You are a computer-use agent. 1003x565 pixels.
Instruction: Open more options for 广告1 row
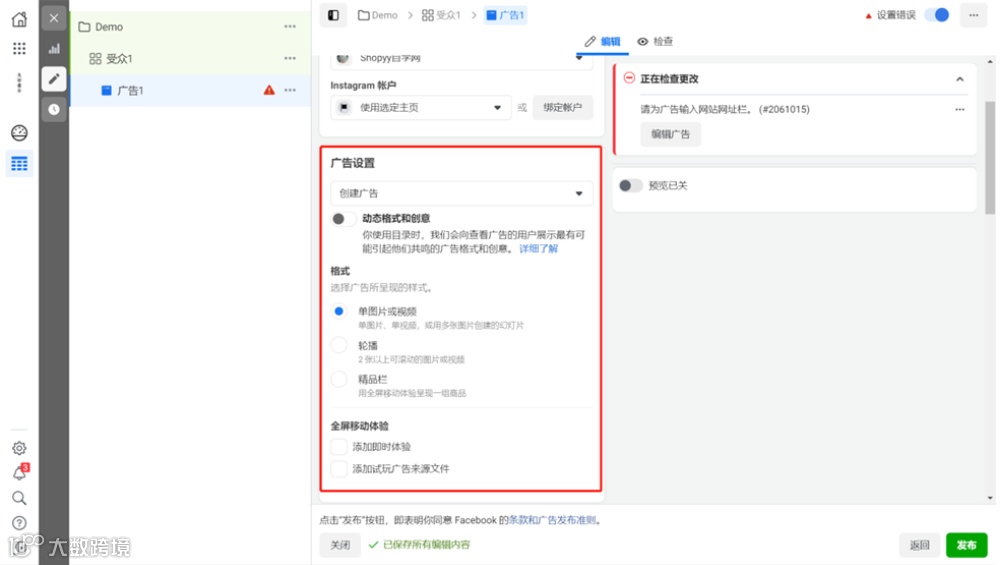290,90
